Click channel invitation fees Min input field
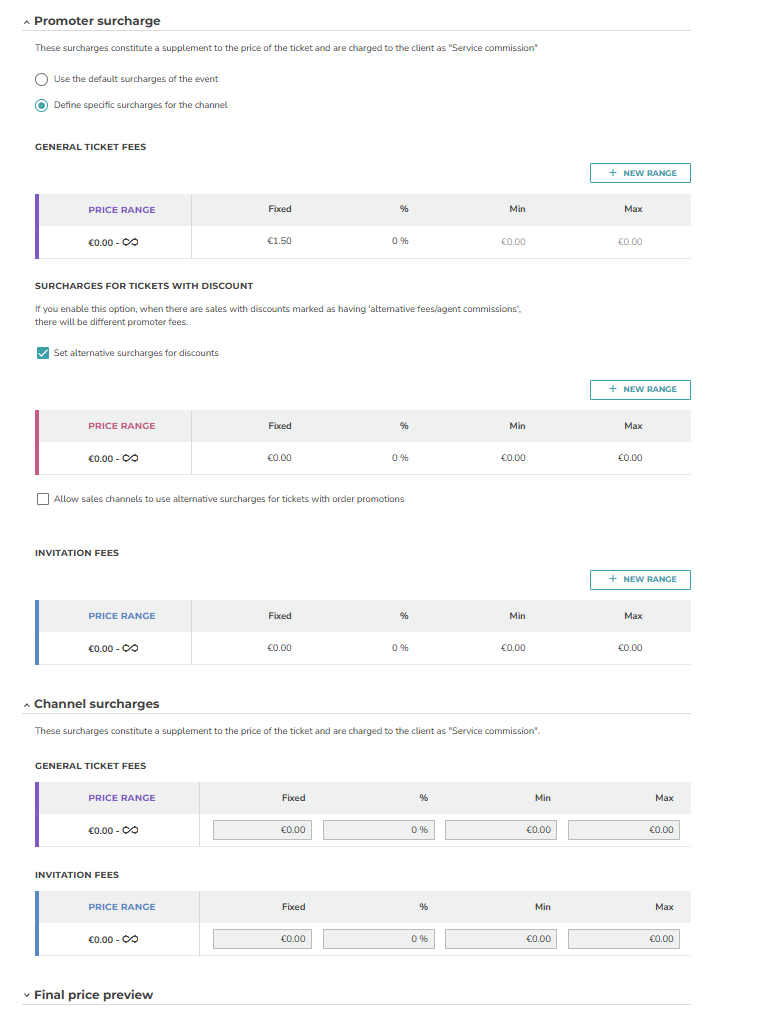The width and height of the screenshot is (775, 1030). (500, 939)
